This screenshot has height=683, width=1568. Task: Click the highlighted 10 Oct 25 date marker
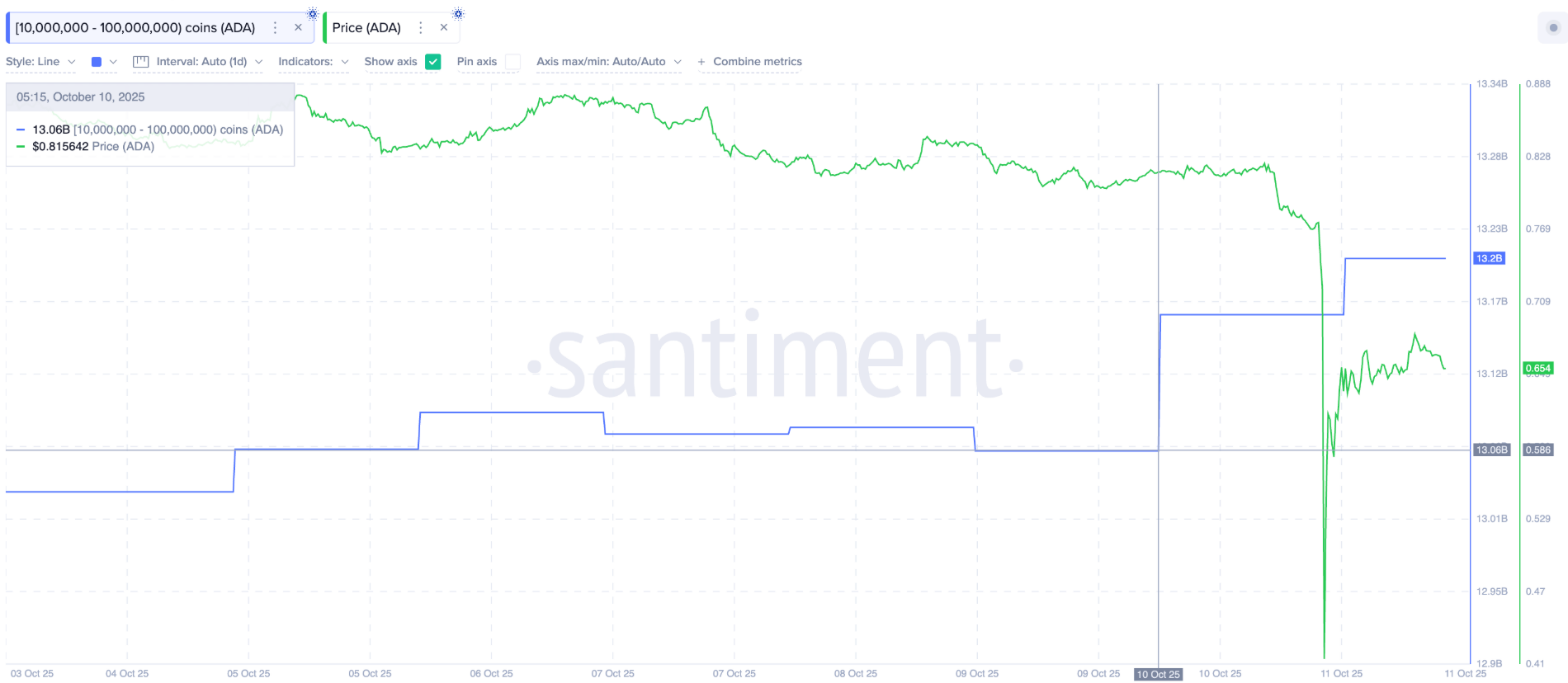click(1158, 674)
